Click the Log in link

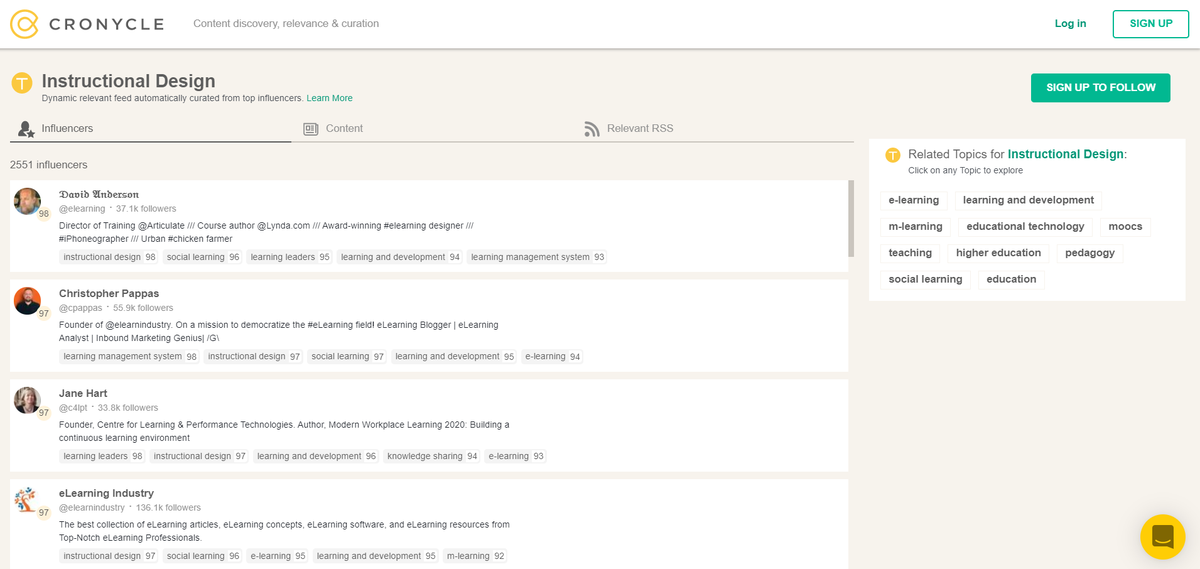pos(1070,24)
